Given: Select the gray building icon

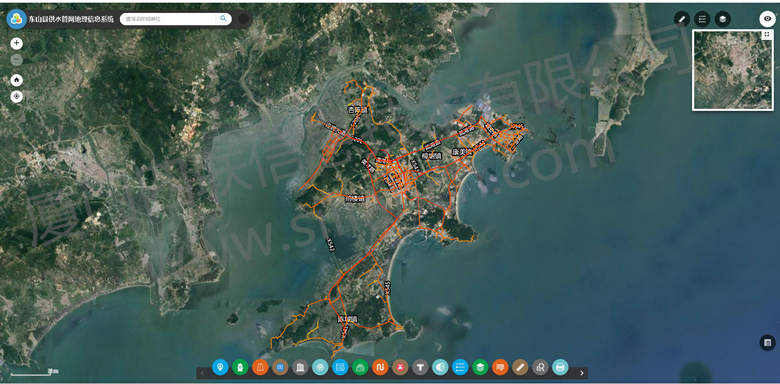Looking at the screenshot, I should click(300, 368).
